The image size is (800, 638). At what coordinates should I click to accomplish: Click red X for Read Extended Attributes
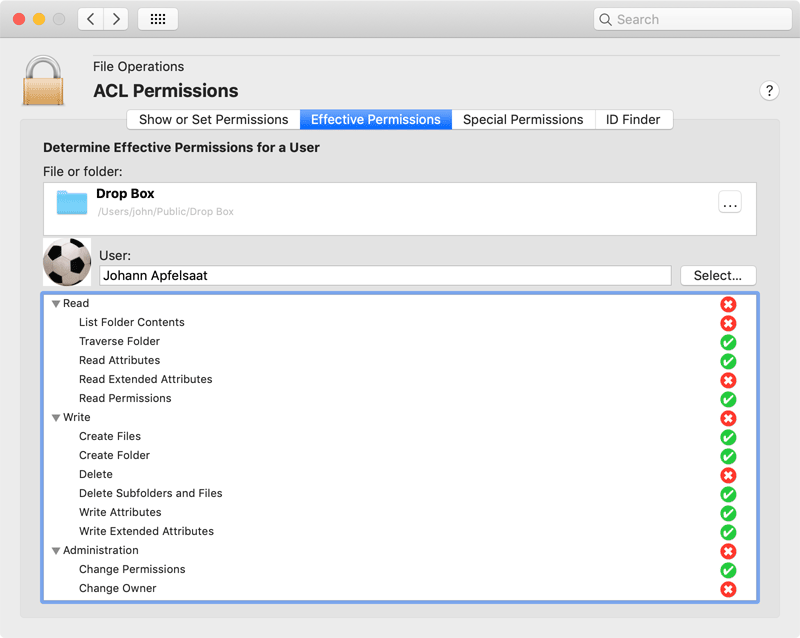tap(728, 380)
